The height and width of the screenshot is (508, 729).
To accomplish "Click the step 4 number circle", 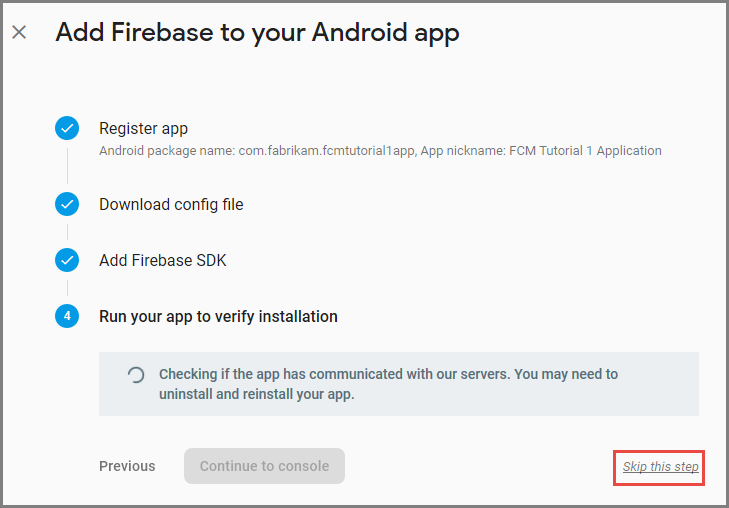I will (67, 316).
